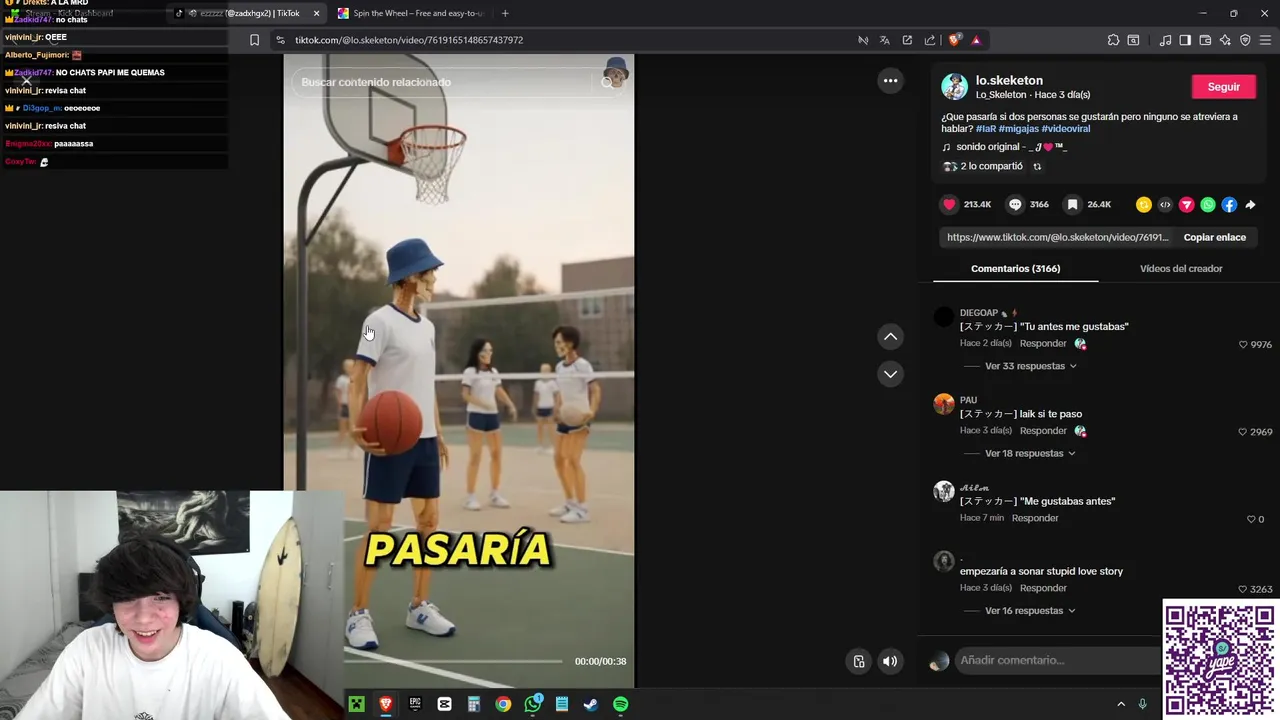Click the Brave Rewards triangle icon

tap(976, 40)
